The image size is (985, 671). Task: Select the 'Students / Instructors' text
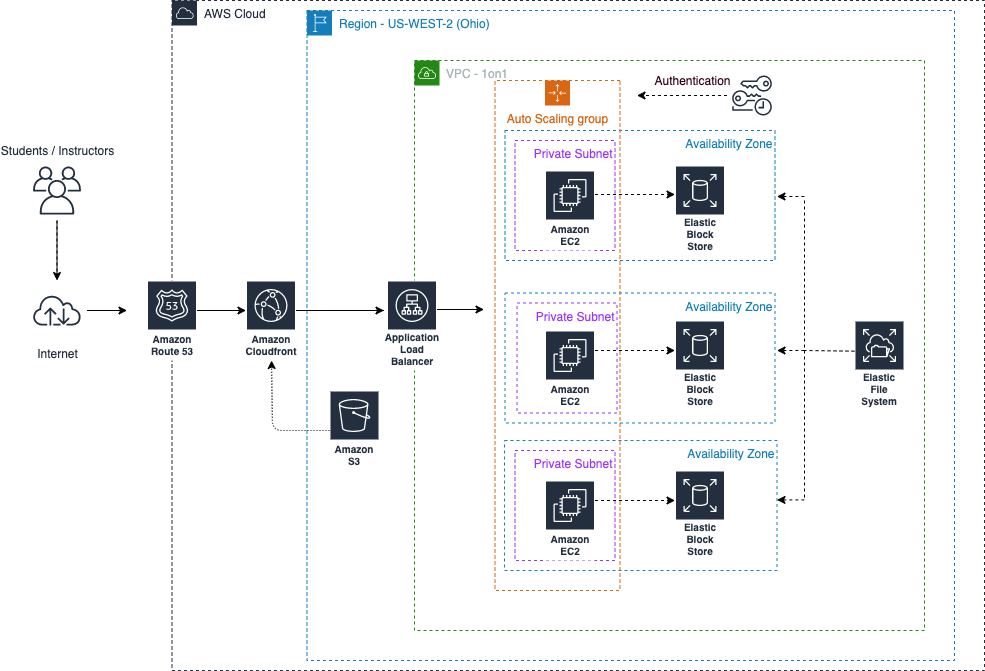57,151
